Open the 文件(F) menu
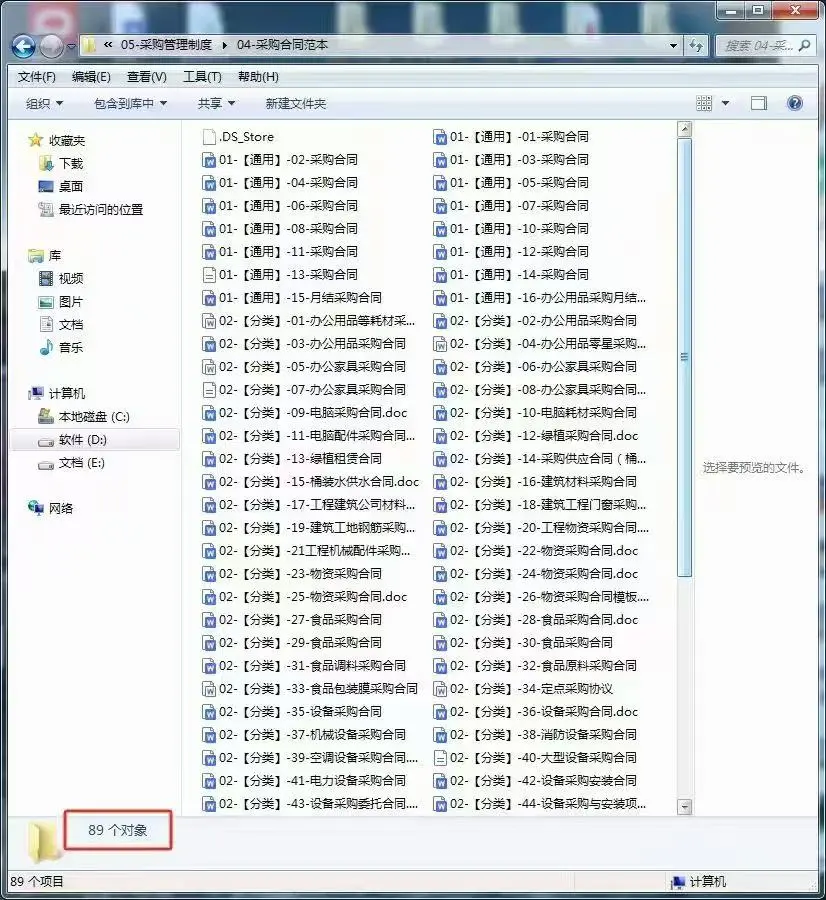The image size is (826, 900). [x=37, y=76]
